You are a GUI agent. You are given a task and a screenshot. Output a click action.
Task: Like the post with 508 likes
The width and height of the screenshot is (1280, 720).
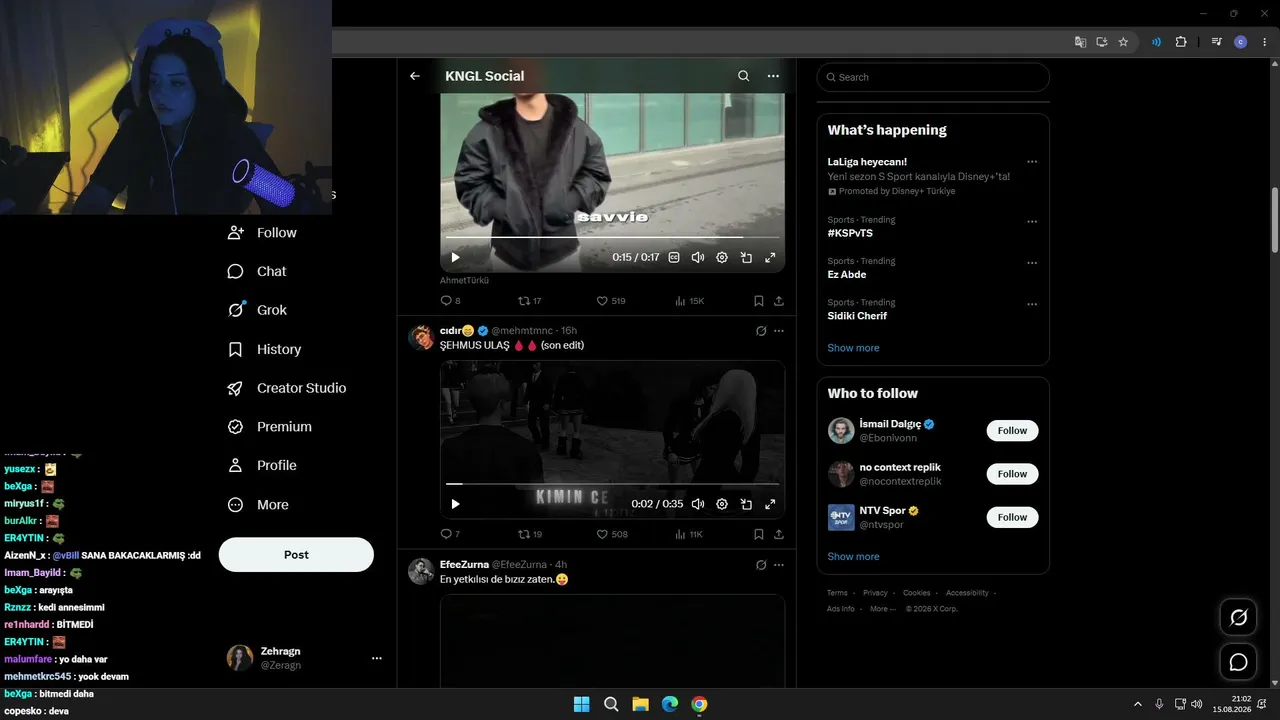point(612,534)
